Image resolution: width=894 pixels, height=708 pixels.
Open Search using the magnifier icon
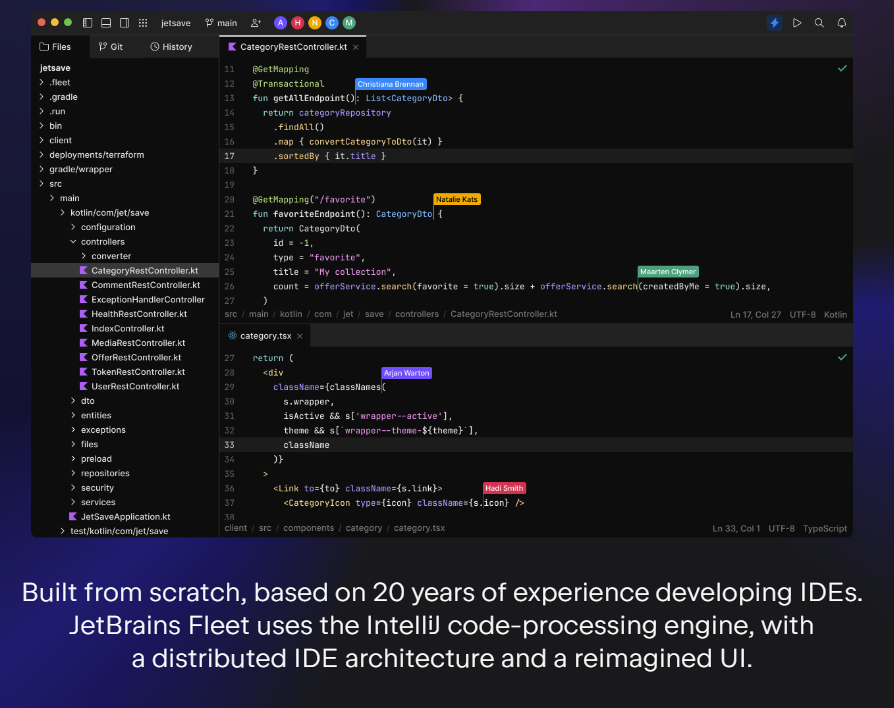coord(820,22)
